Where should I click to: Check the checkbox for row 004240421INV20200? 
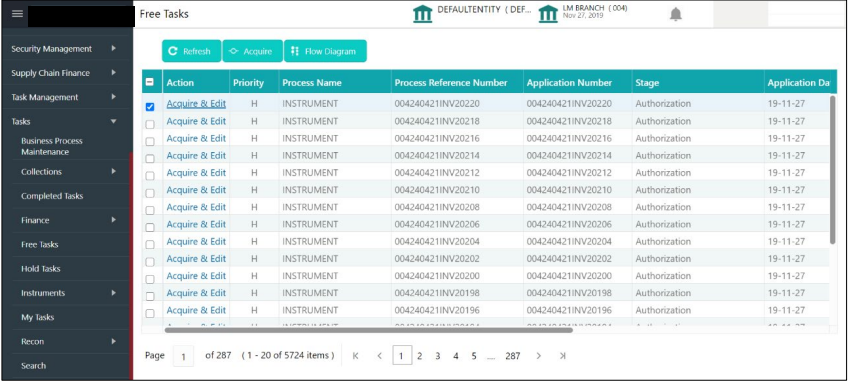tap(150, 279)
